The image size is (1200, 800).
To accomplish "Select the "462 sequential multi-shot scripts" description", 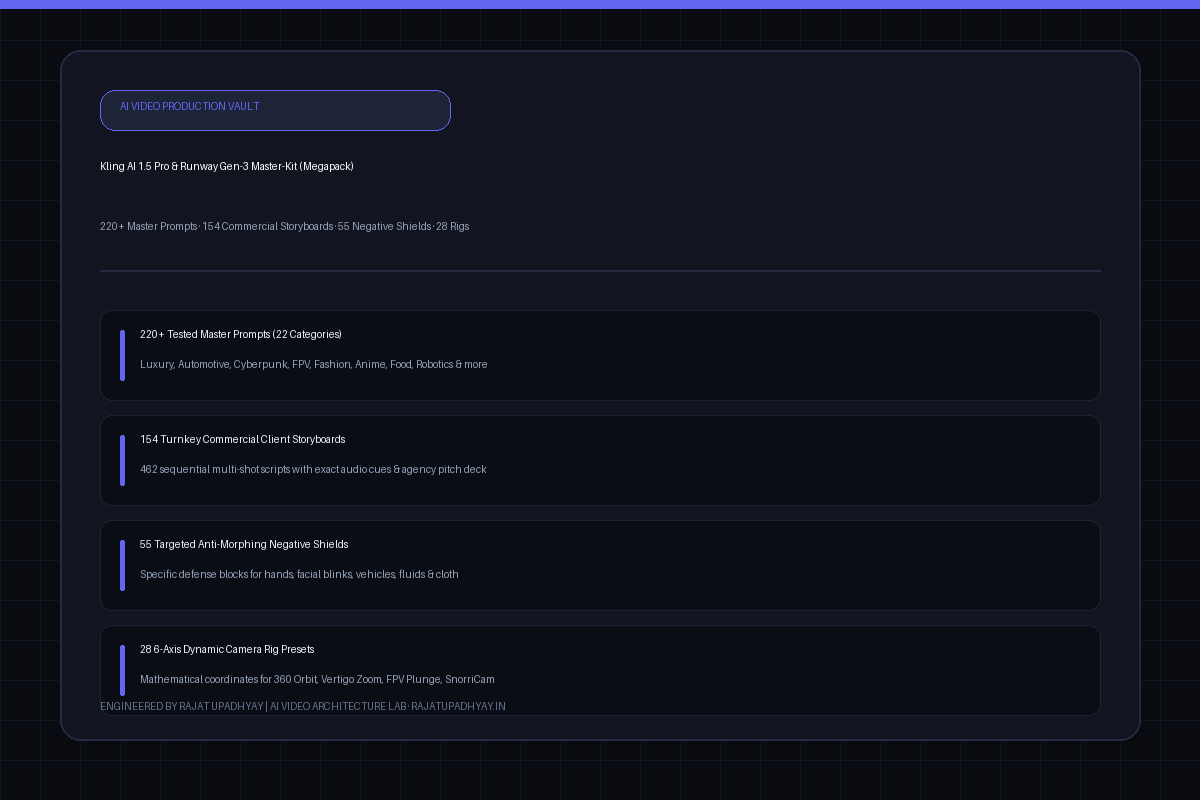I will coord(313,469).
